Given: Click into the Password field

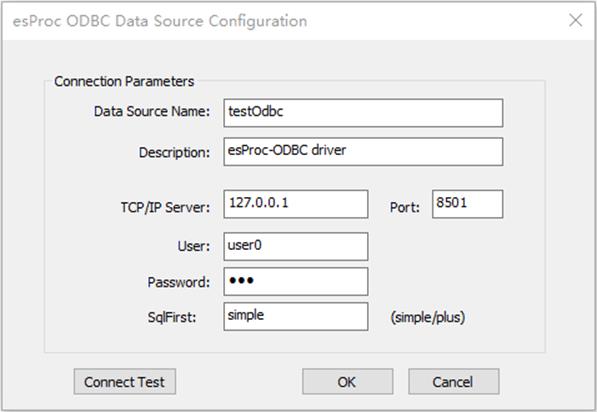Looking at the screenshot, I should pos(296,281).
